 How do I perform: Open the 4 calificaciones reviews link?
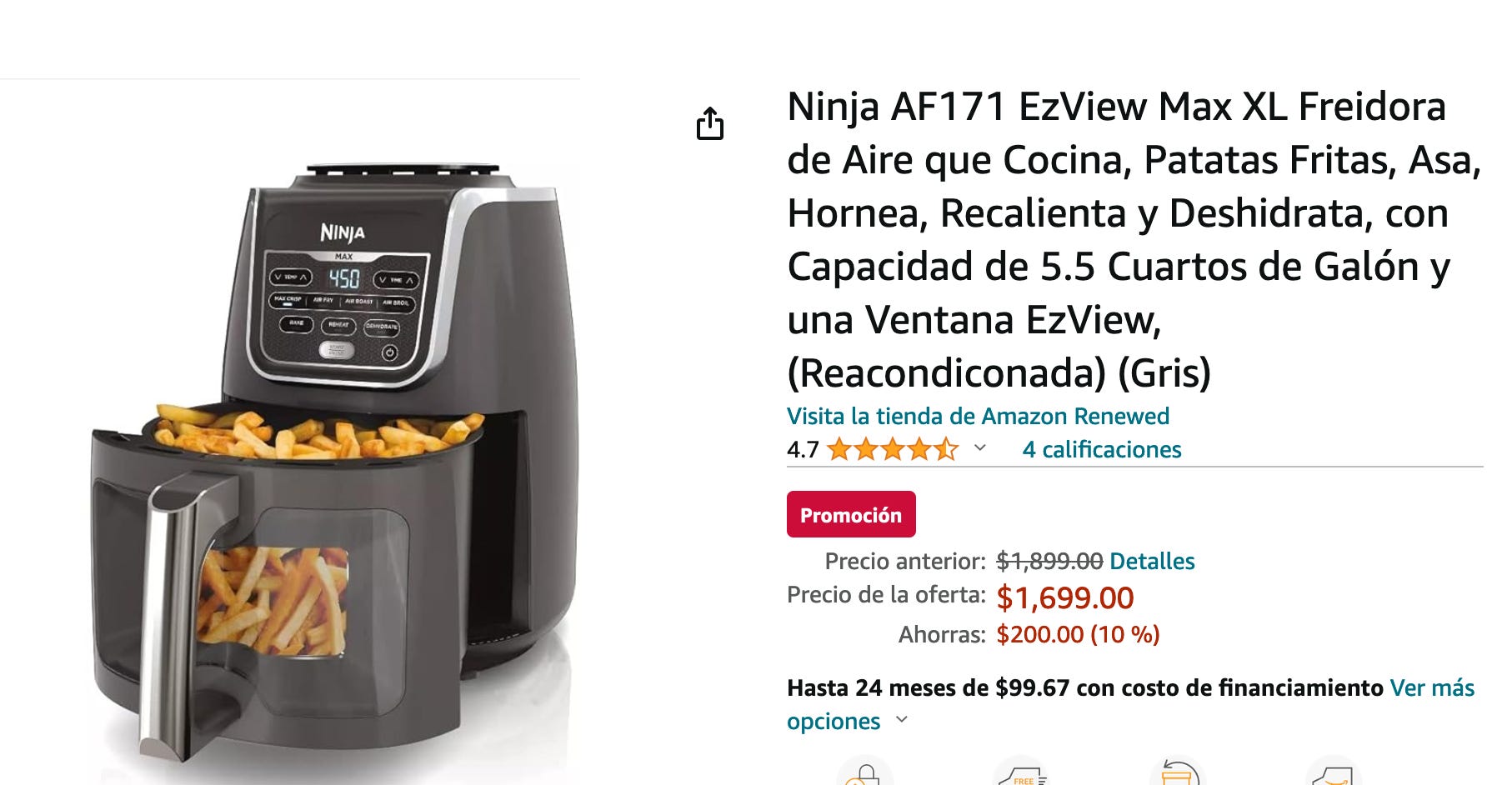point(1102,450)
